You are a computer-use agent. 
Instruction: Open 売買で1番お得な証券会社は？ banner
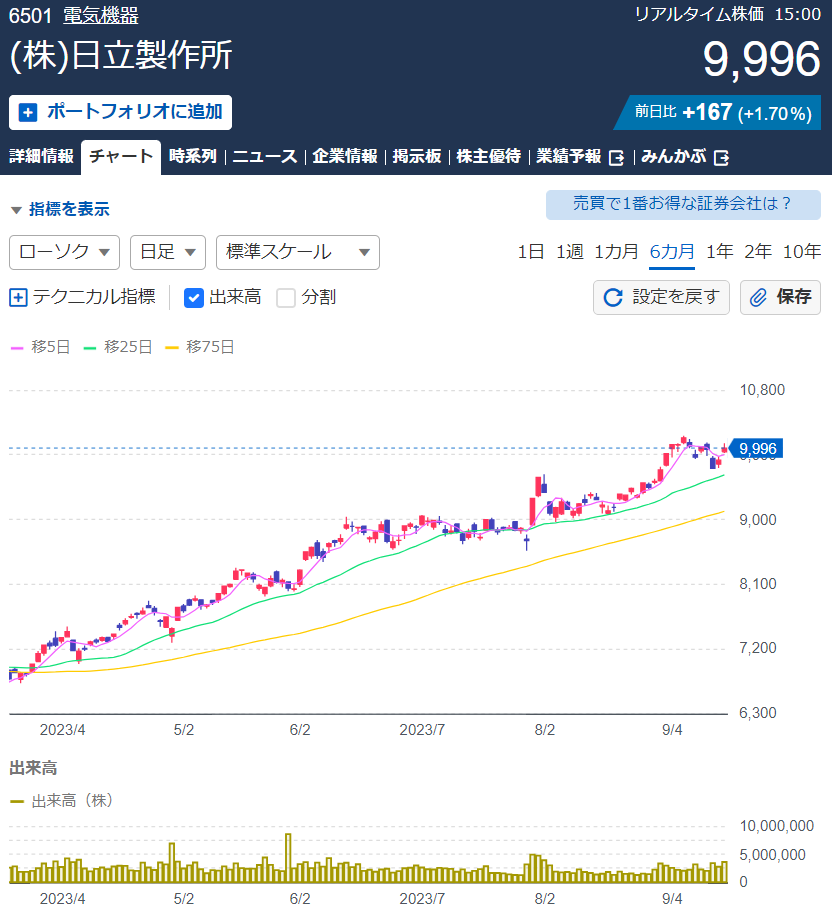[x=683, y=205]
